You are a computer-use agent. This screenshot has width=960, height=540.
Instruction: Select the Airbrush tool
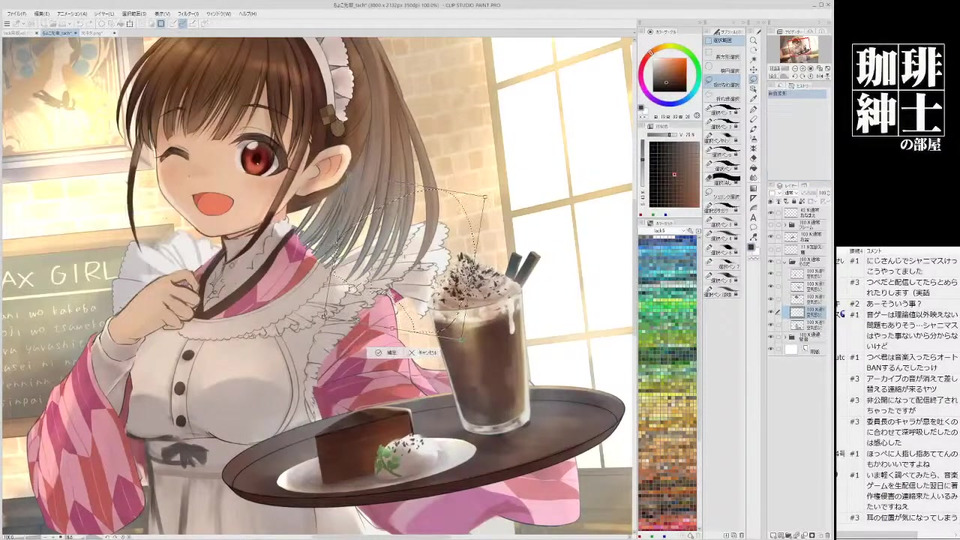coord(753,138)
